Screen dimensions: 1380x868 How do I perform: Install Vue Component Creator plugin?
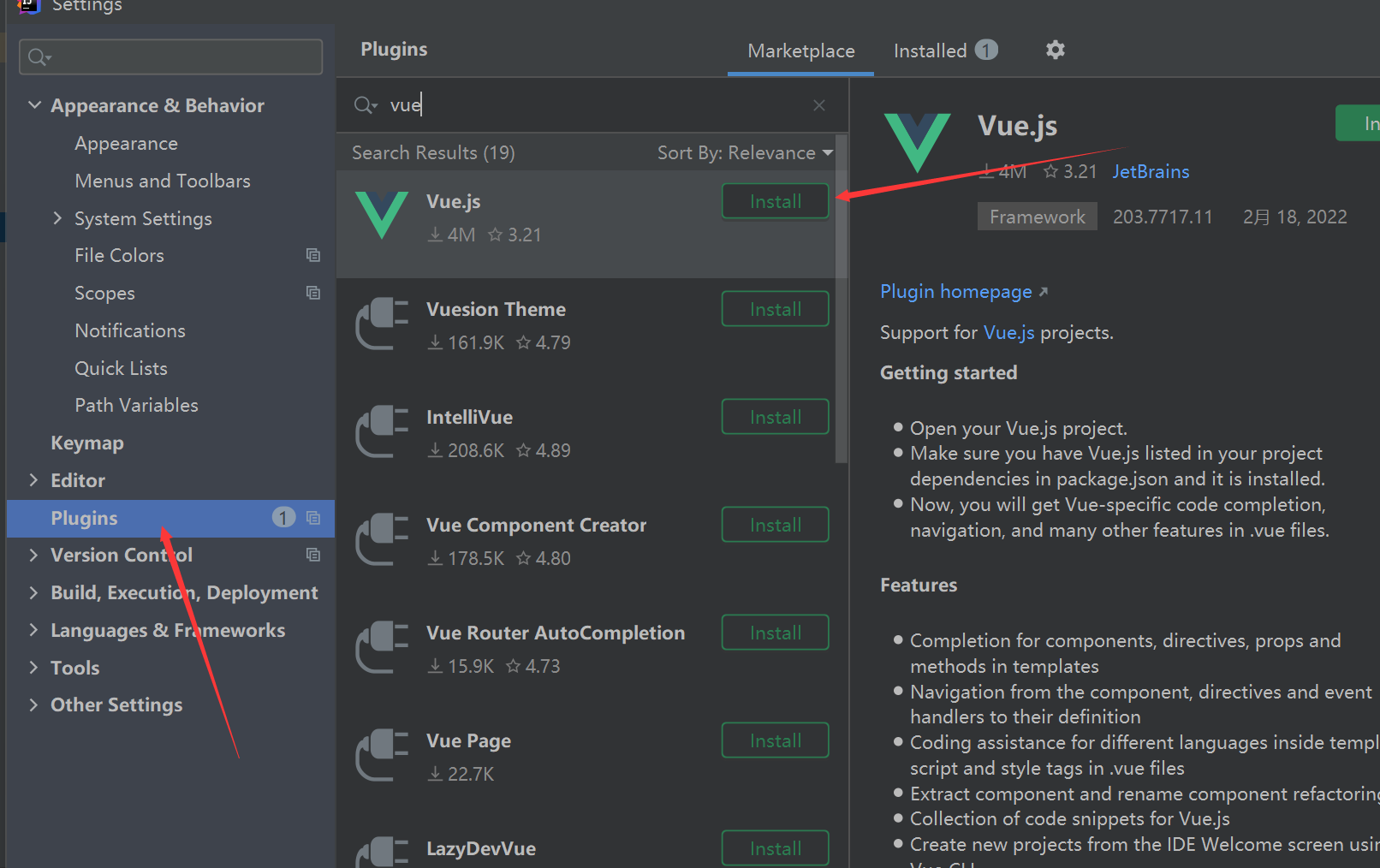click(x=776, y=525)
